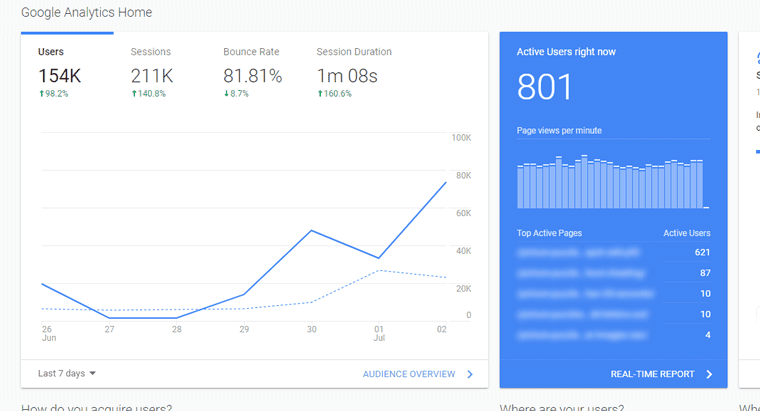Click the 81.81% bounce rate value
The height and width of the screenshot is (411, 760).
point(253,76)
